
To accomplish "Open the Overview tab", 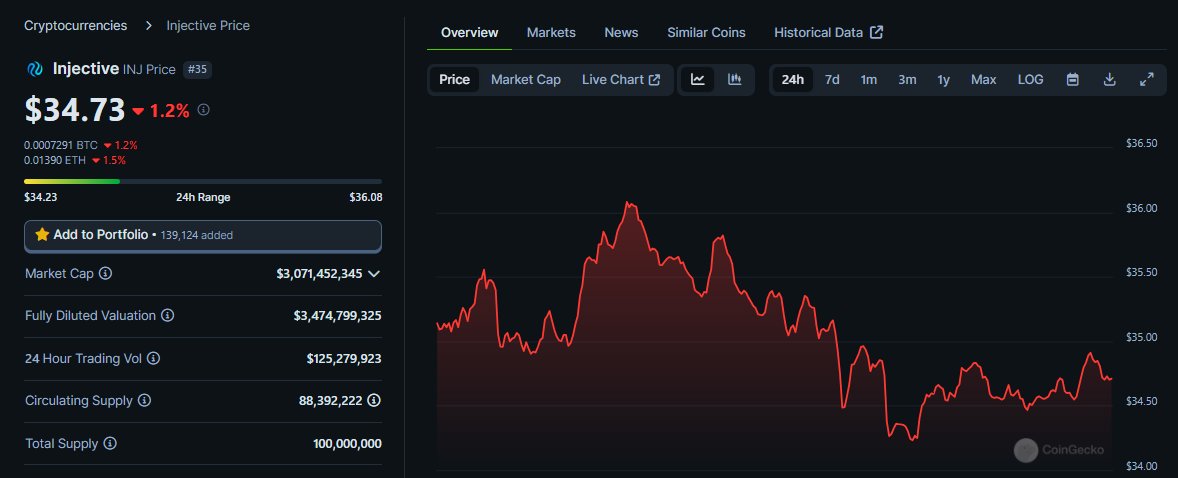I will [470, 32].
